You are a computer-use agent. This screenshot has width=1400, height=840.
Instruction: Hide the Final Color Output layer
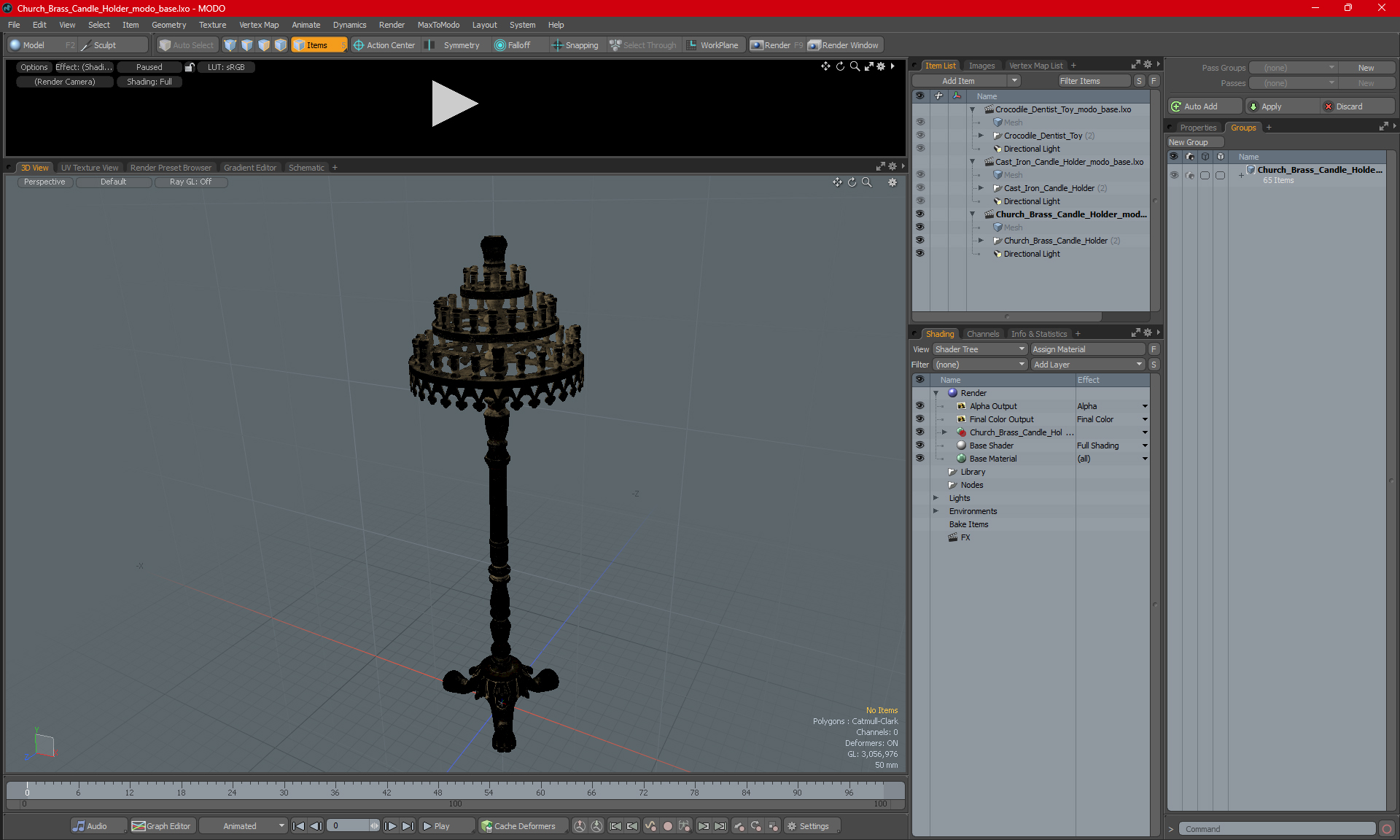coord(919,419)
